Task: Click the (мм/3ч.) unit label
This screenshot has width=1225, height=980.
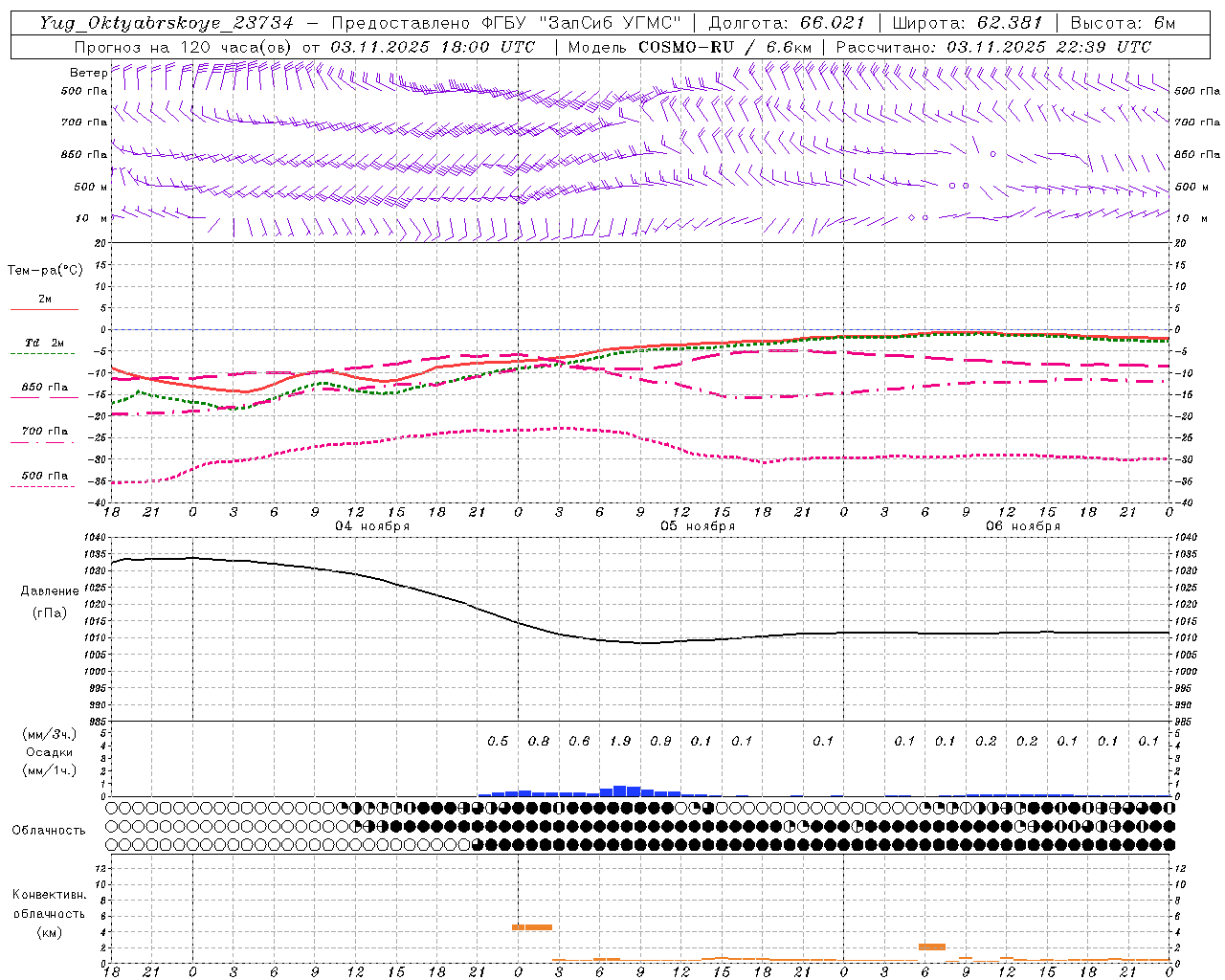Action: [50, 734]
